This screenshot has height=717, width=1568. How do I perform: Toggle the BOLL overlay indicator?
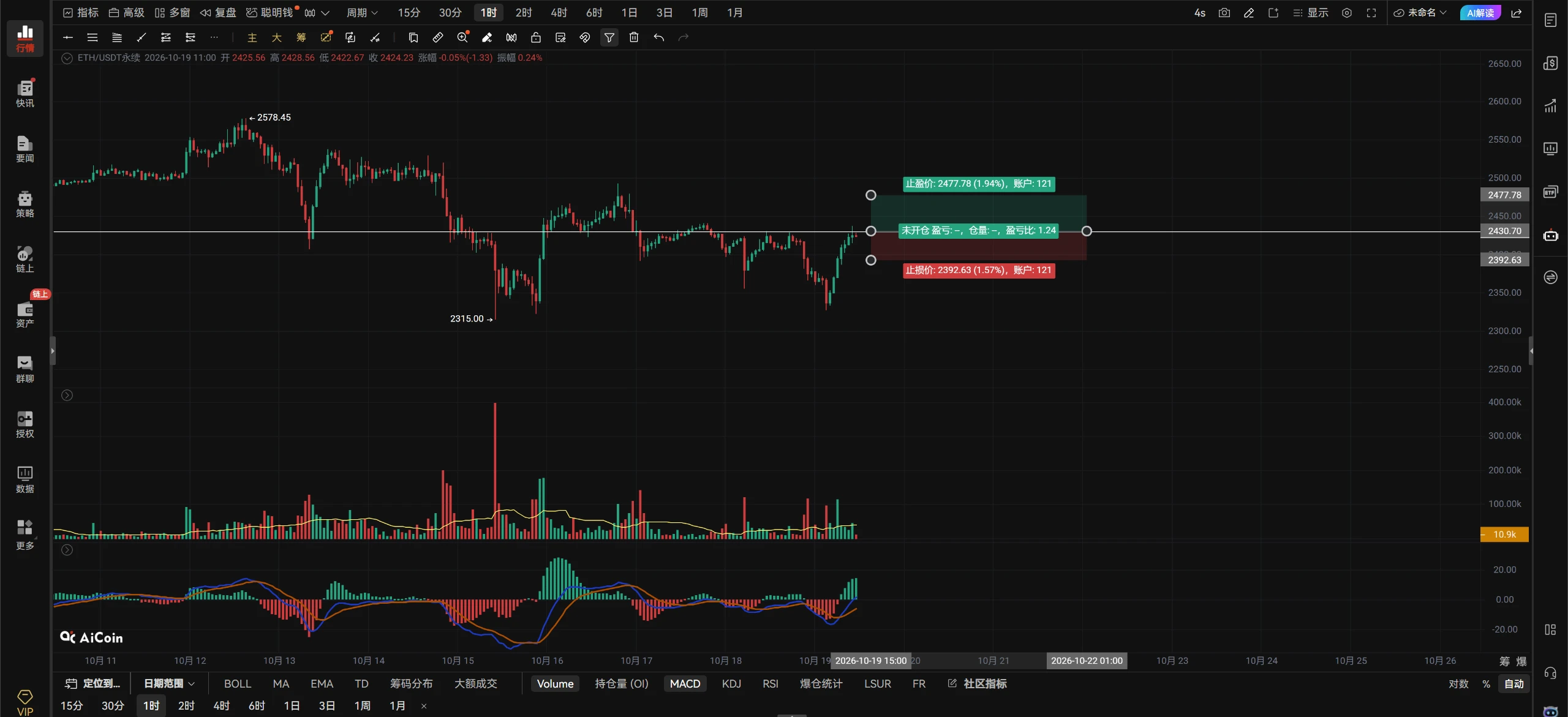(x=238, y=683)
